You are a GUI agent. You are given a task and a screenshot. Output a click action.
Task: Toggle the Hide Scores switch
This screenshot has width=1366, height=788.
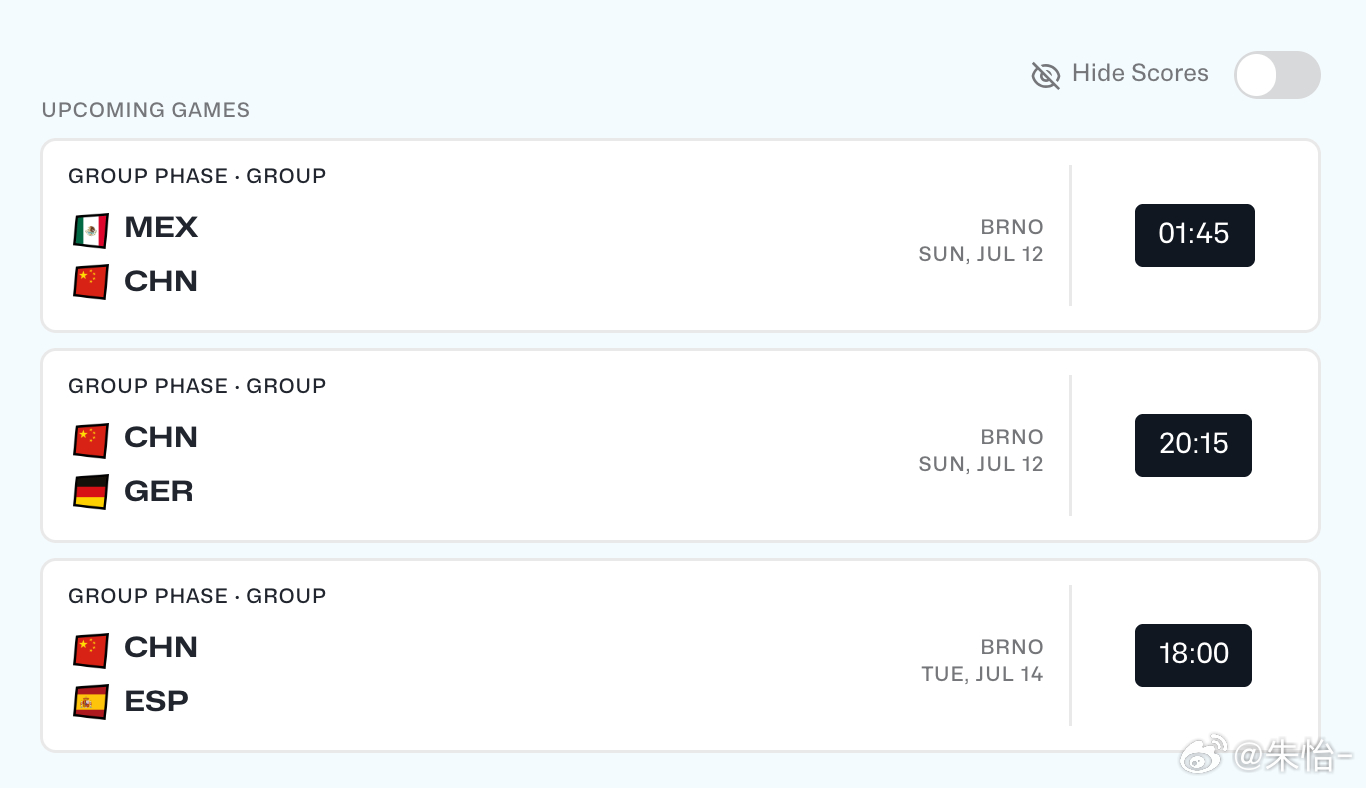1277,75
